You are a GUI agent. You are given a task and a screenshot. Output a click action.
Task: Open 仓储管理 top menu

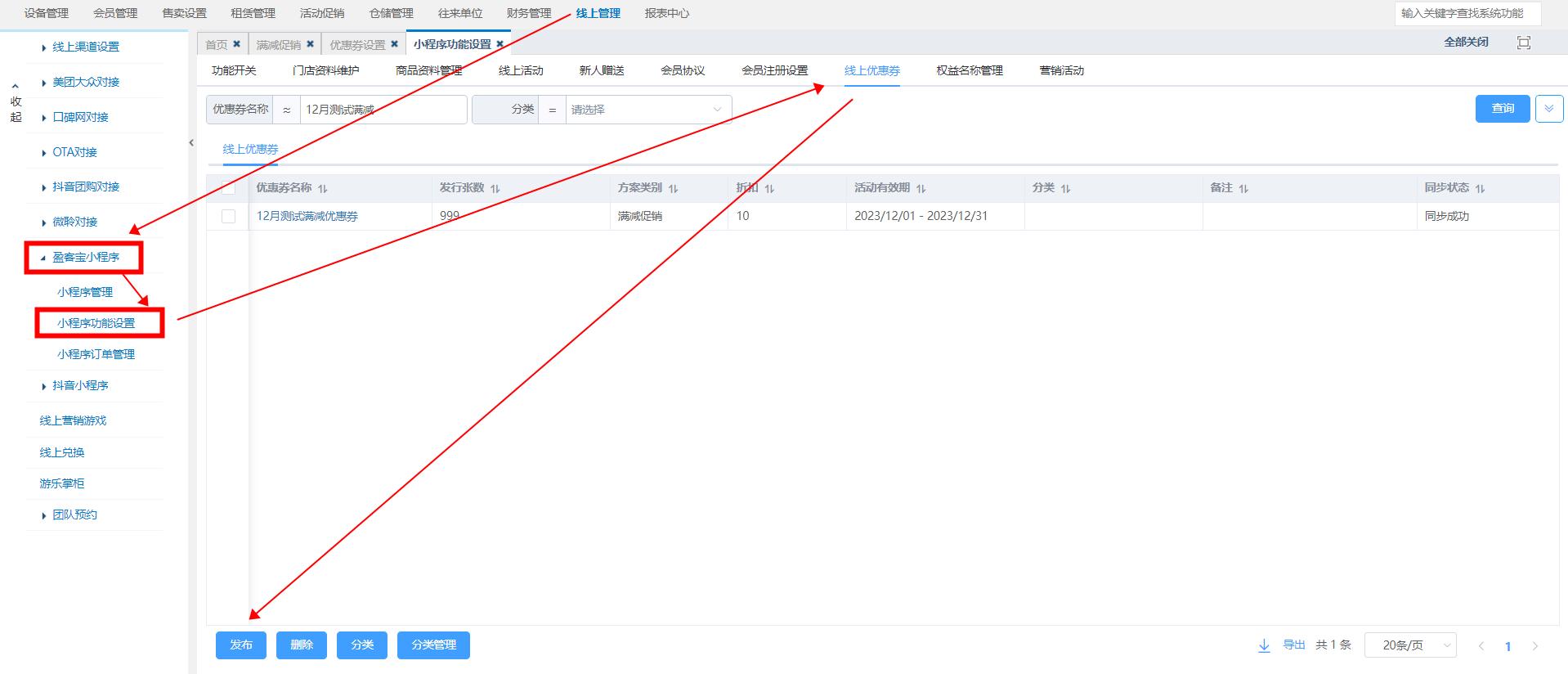[x=392, y=13]
